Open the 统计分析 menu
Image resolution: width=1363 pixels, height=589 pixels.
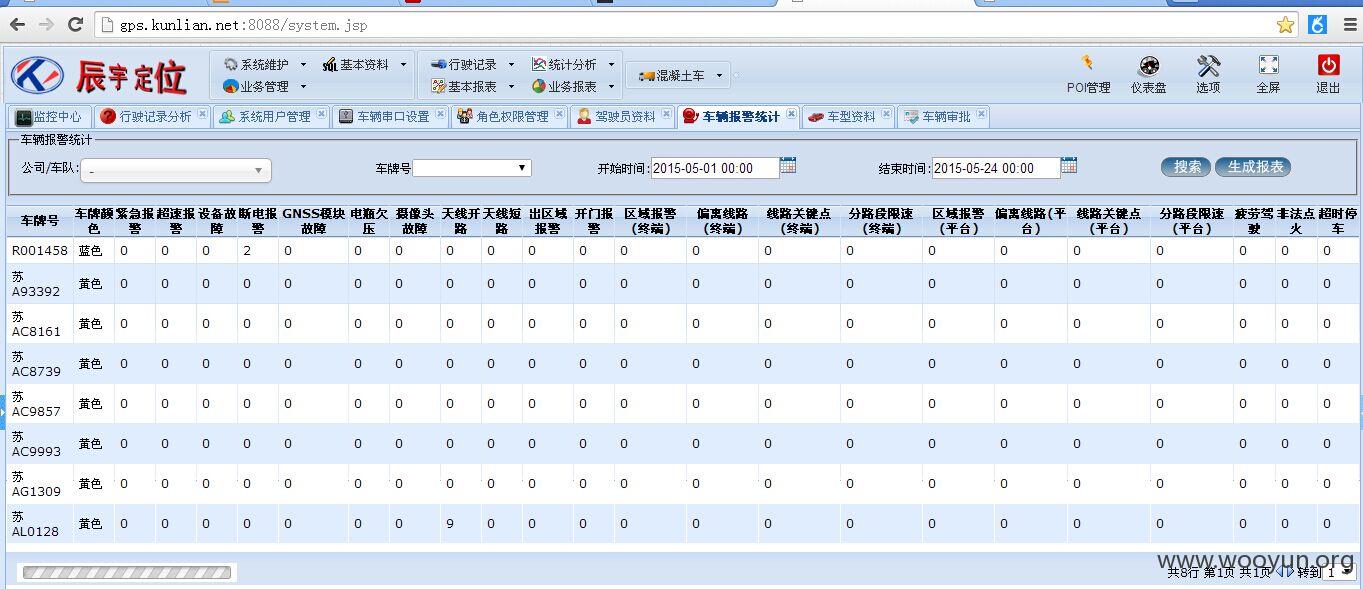[572, 64]
